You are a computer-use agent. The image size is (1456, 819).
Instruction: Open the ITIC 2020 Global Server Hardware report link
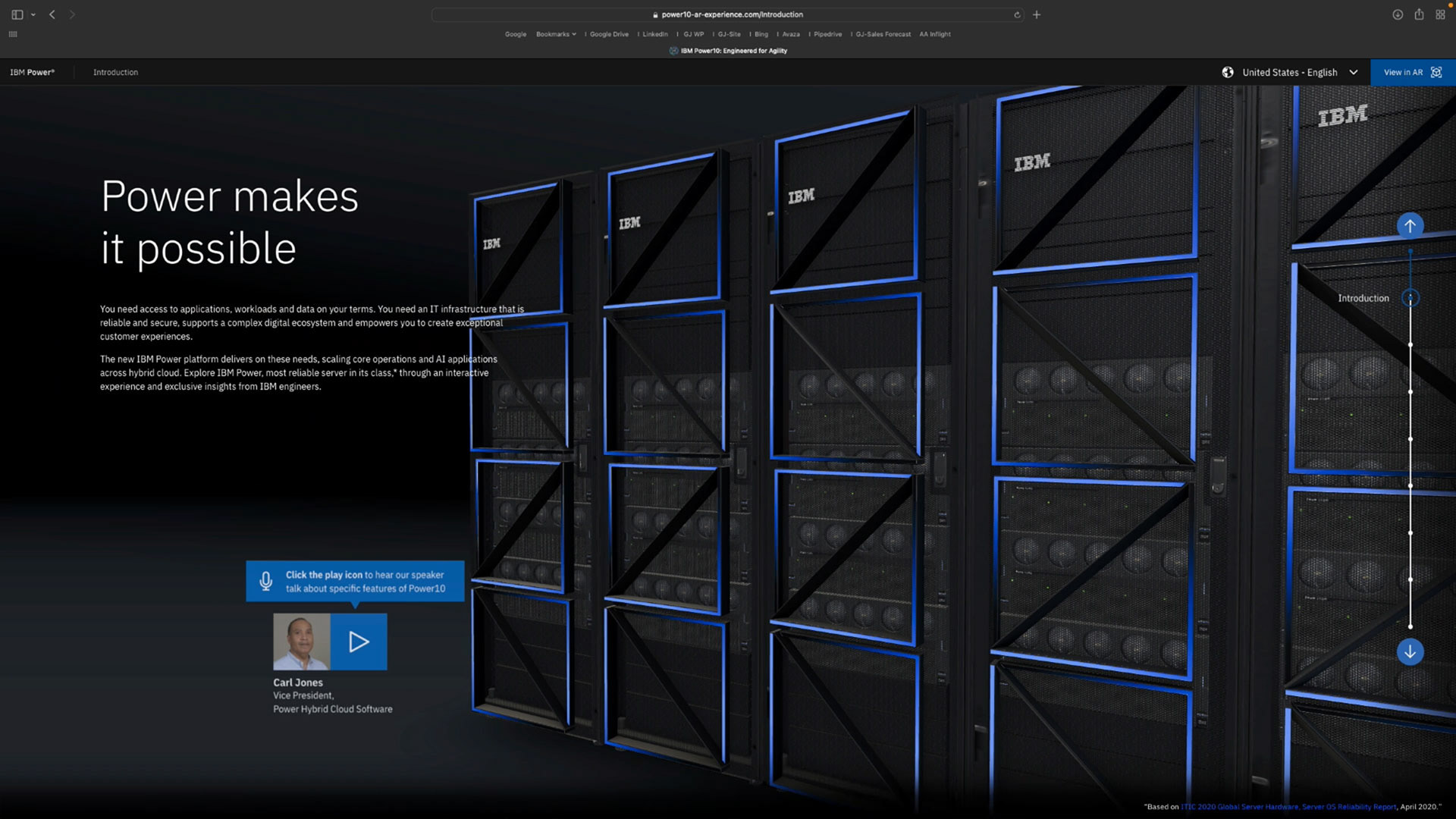(x=1288, y=807)
